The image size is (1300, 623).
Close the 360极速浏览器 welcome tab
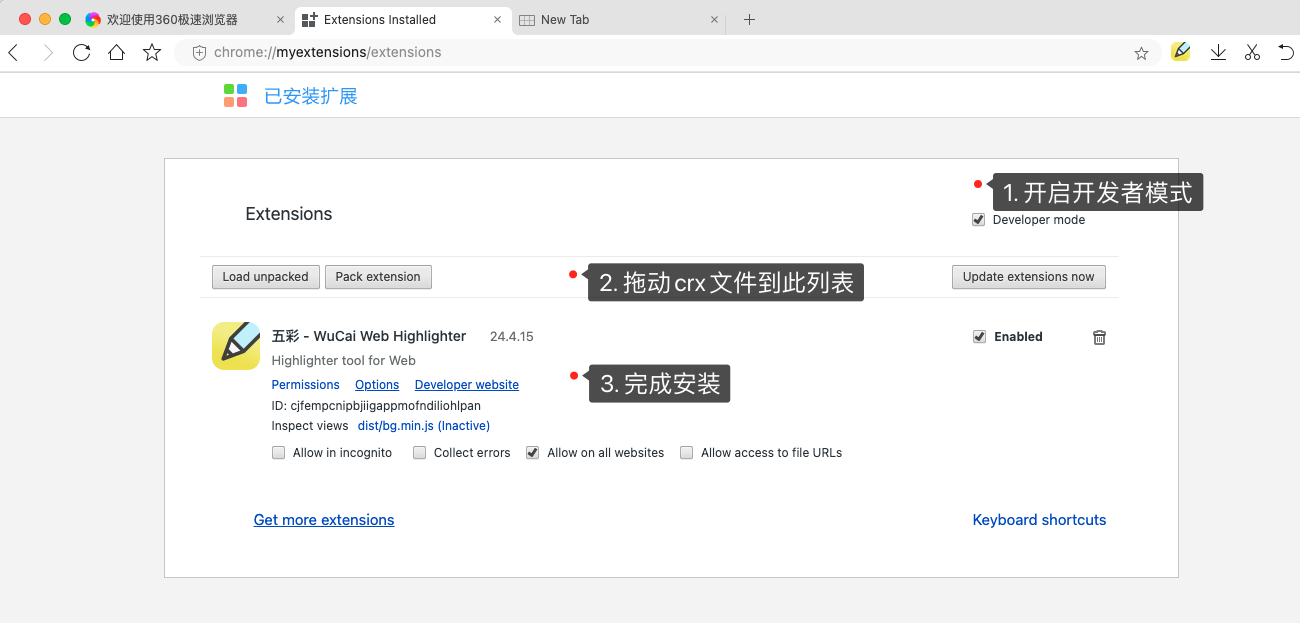[x=280, y=19]
